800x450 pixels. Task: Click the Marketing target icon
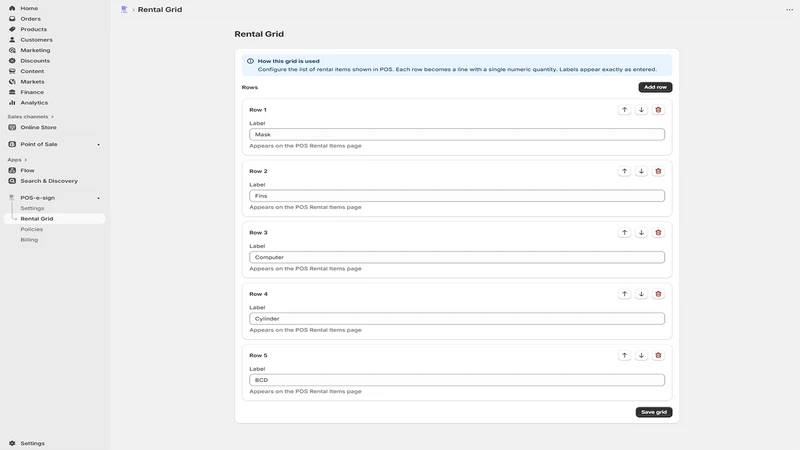tap(12, 50)
